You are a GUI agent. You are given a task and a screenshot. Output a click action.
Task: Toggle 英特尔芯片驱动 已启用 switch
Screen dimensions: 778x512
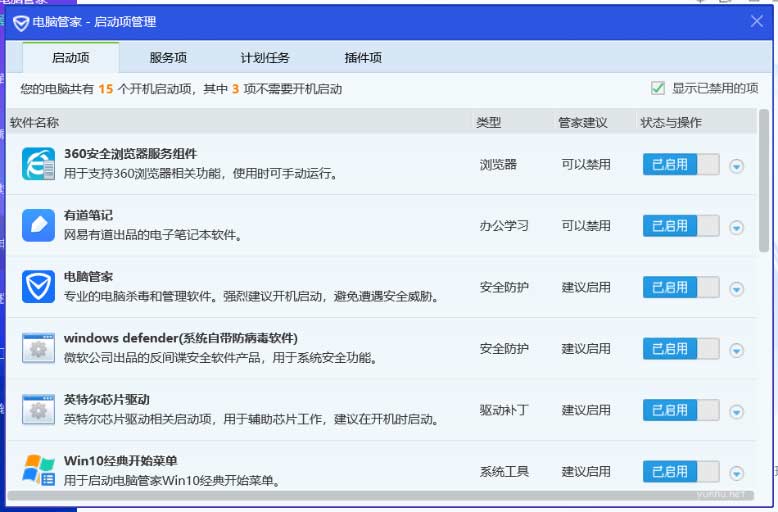(x=681, y=410)
